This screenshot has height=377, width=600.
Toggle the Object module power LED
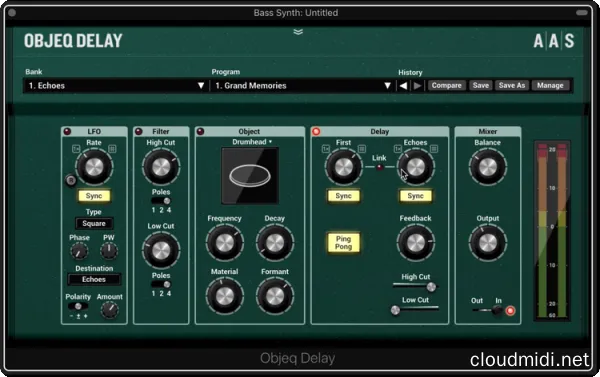click(x=200, y=131)
